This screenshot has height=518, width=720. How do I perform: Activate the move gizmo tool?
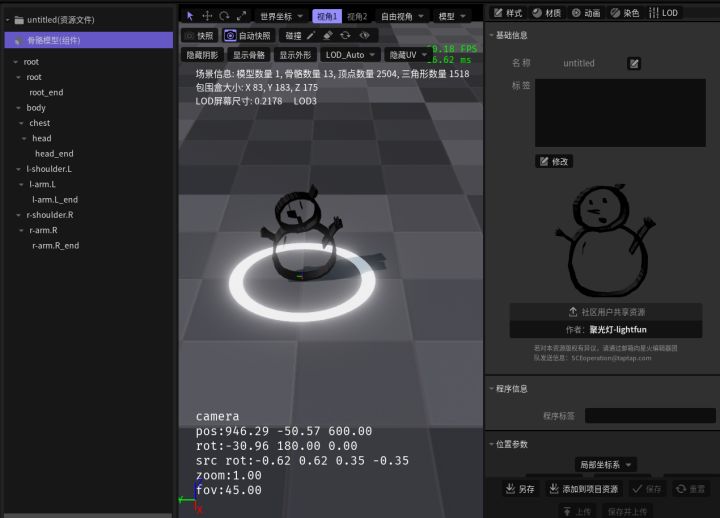pyautogui.click(x=207, y=16)
